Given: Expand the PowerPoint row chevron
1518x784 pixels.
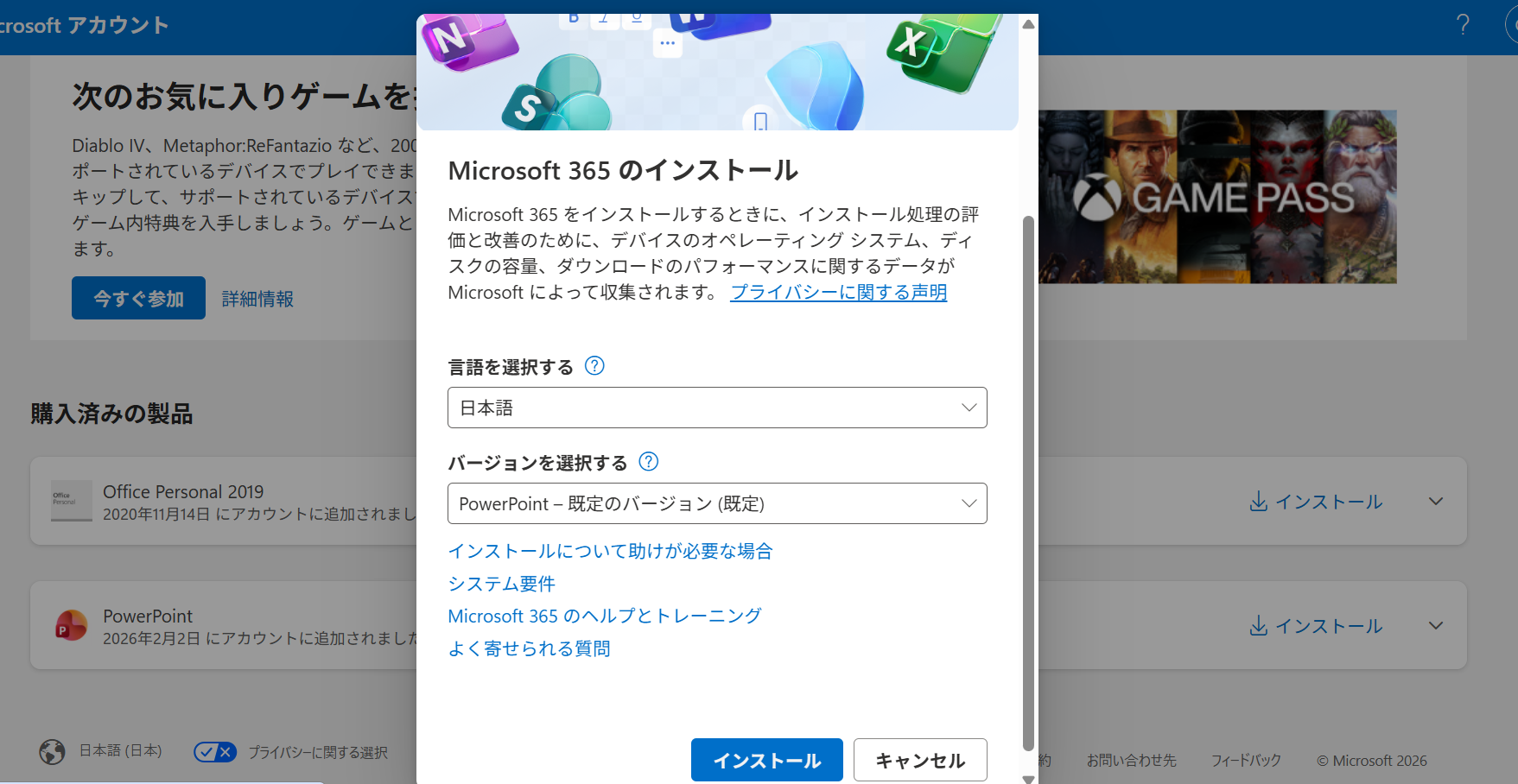Looking at the screenshot, I should pyautogui.click(x=1436, y=626).
